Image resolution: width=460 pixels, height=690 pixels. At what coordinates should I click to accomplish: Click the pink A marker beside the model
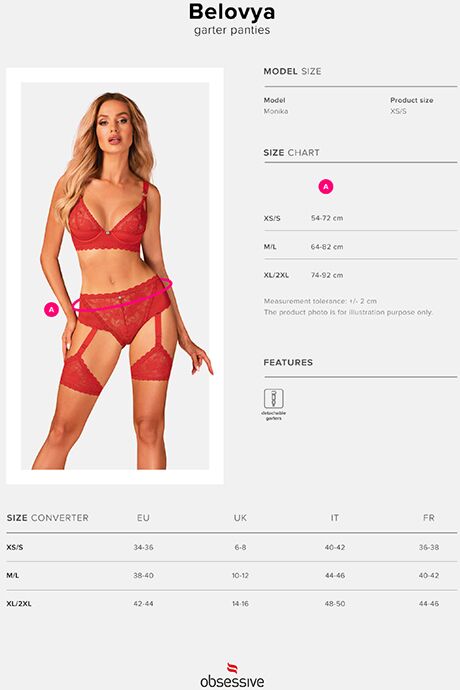(x=52, y=310)
